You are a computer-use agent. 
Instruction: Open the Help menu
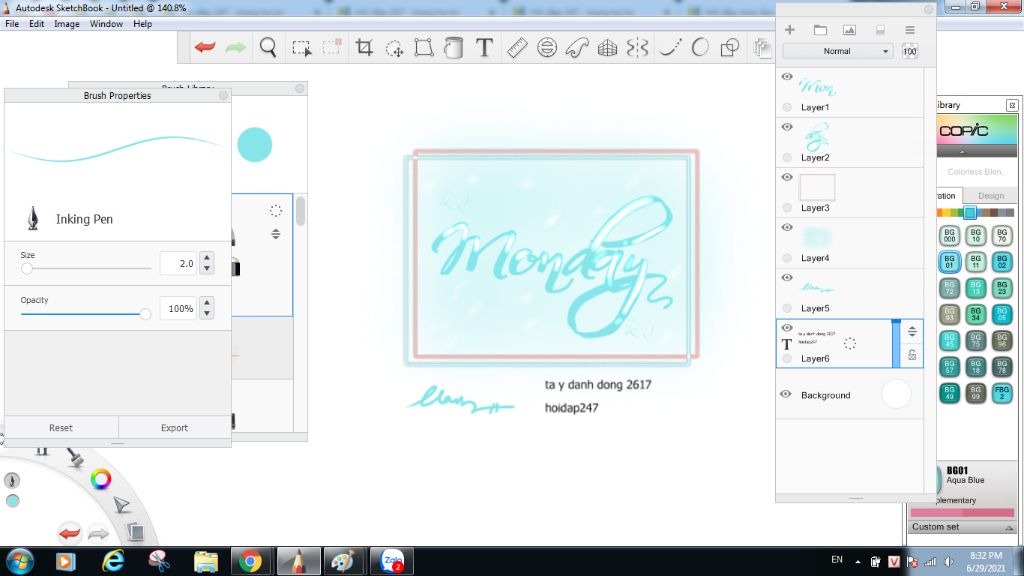pos(142,24)
